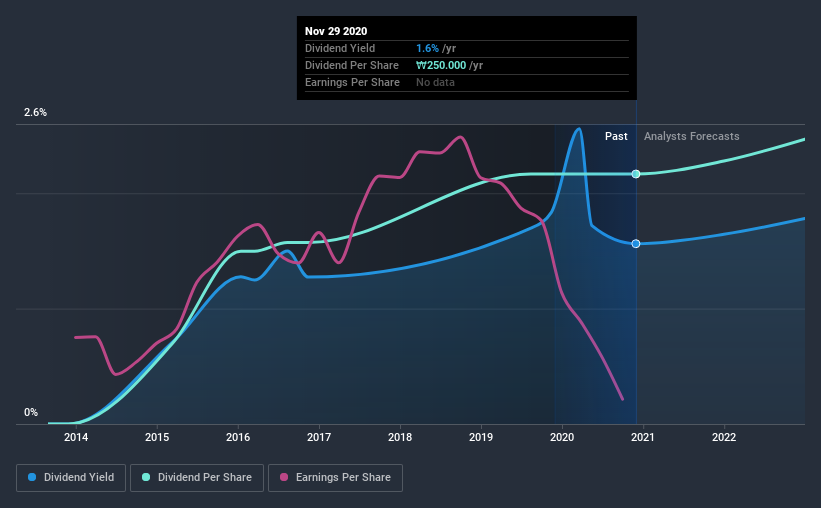This screenshot has width=821, height=508.
Task: Toggle the Dividend Per Share legend button
Action: (197, 478)
